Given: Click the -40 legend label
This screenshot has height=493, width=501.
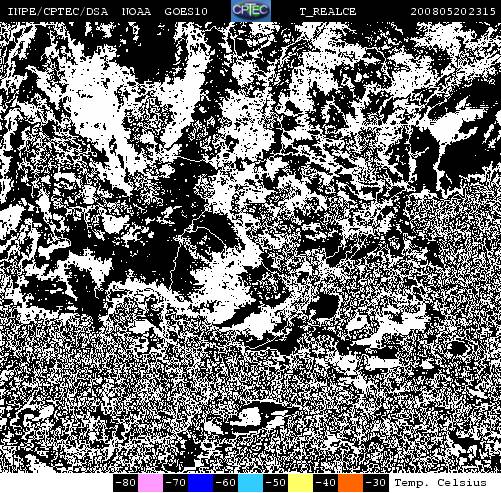Looking at the screenshot, I should click(325, 483).
